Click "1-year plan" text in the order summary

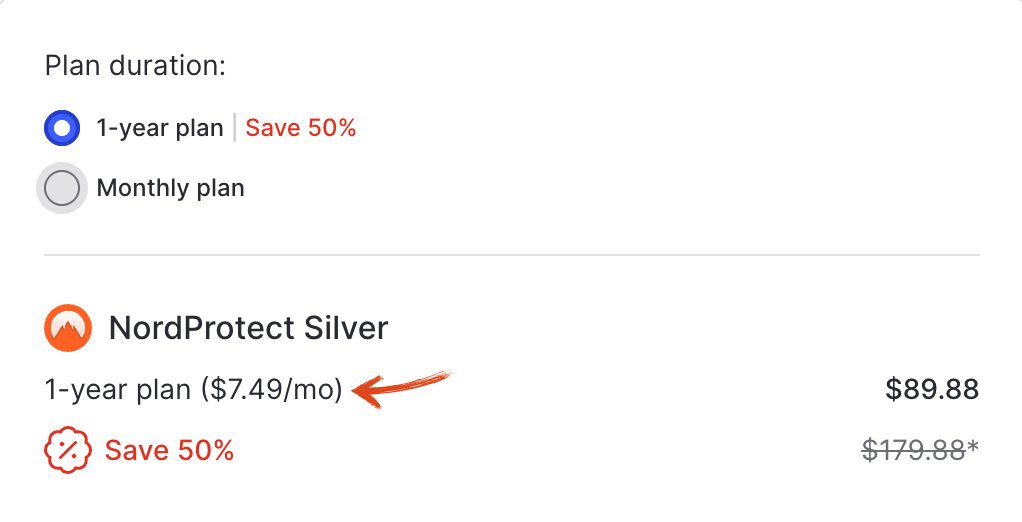pyautogui.click(x=118, y=389)
